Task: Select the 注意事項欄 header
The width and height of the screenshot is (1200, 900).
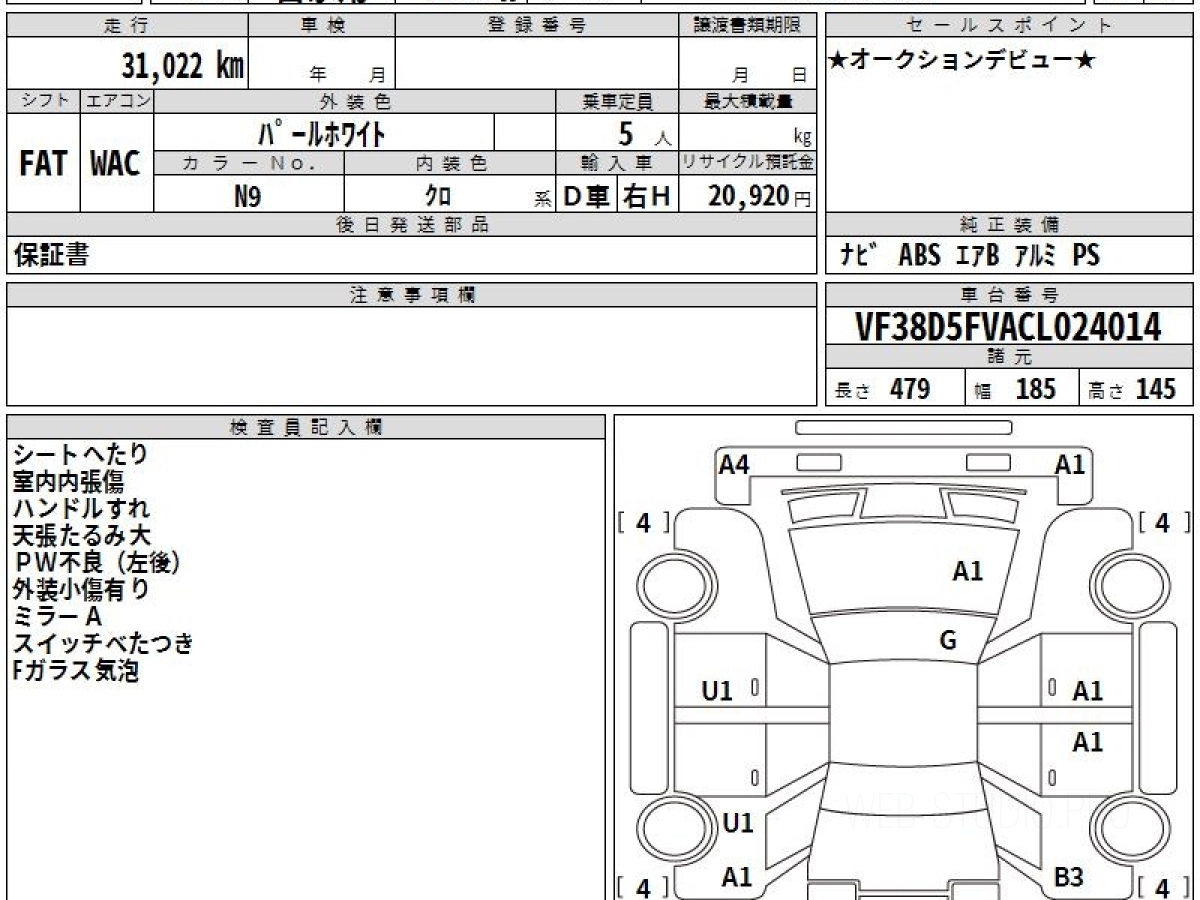Action: tap(411, 295)
